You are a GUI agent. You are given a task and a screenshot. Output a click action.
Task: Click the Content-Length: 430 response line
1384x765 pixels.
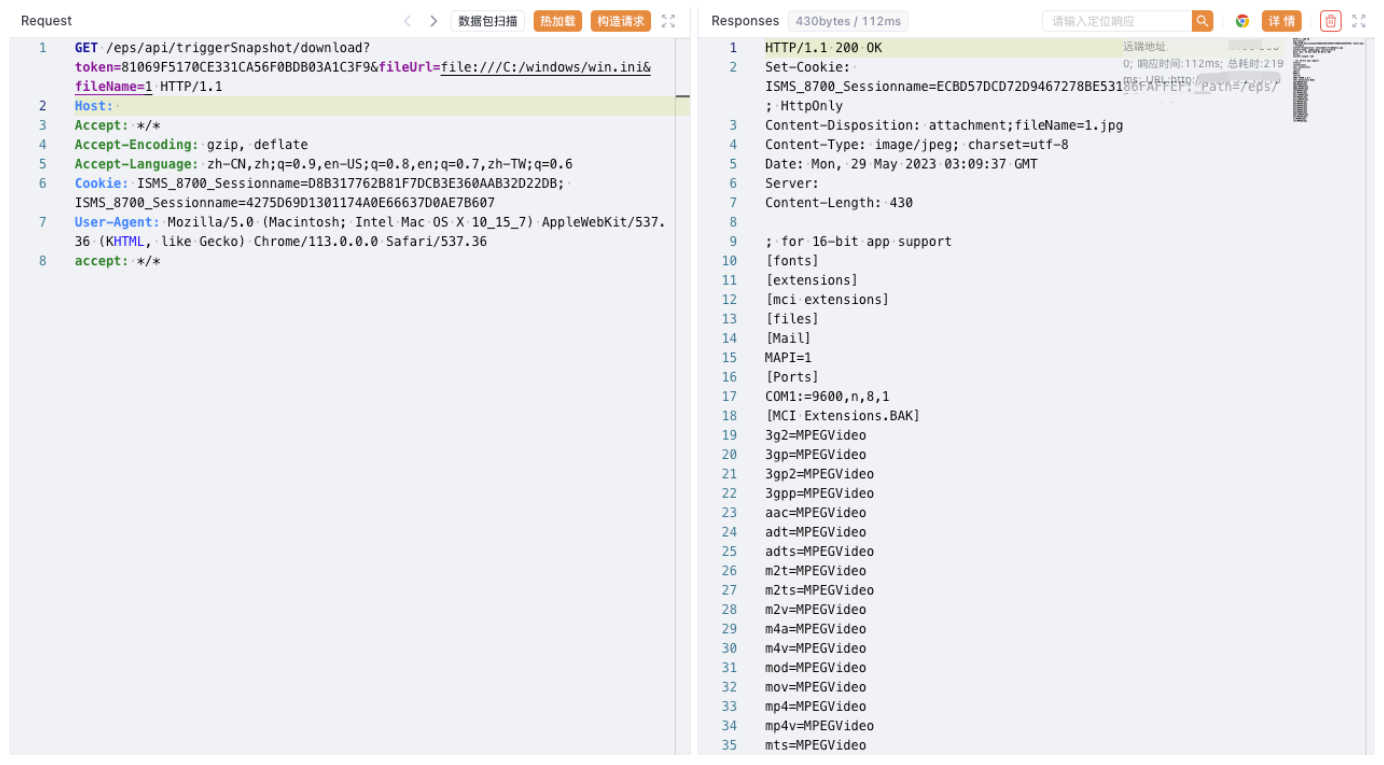pyautogui.click(x=838, y=203)
